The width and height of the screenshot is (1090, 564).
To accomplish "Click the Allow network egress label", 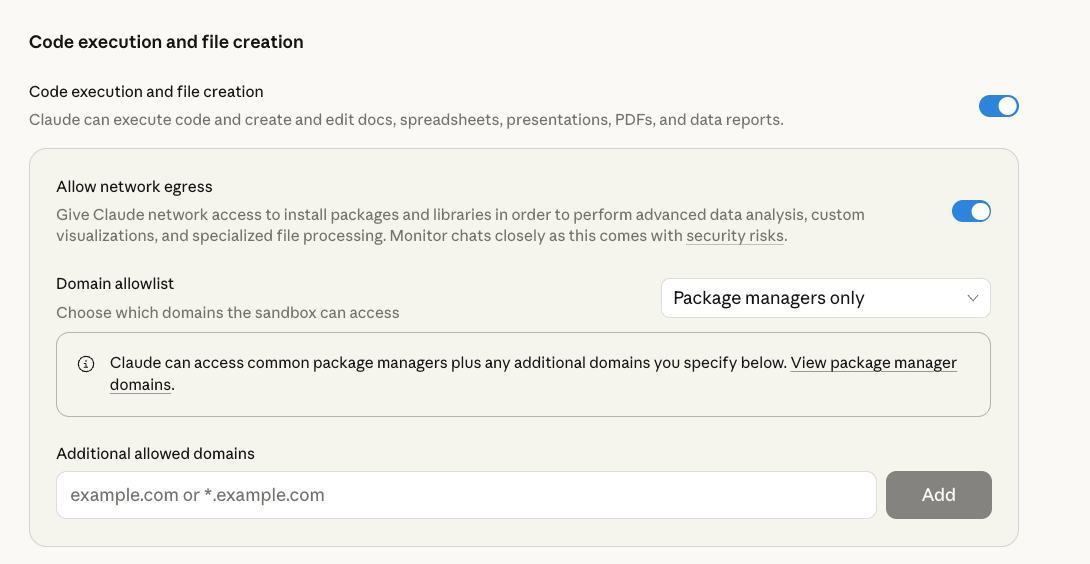I will pos(134,187).
